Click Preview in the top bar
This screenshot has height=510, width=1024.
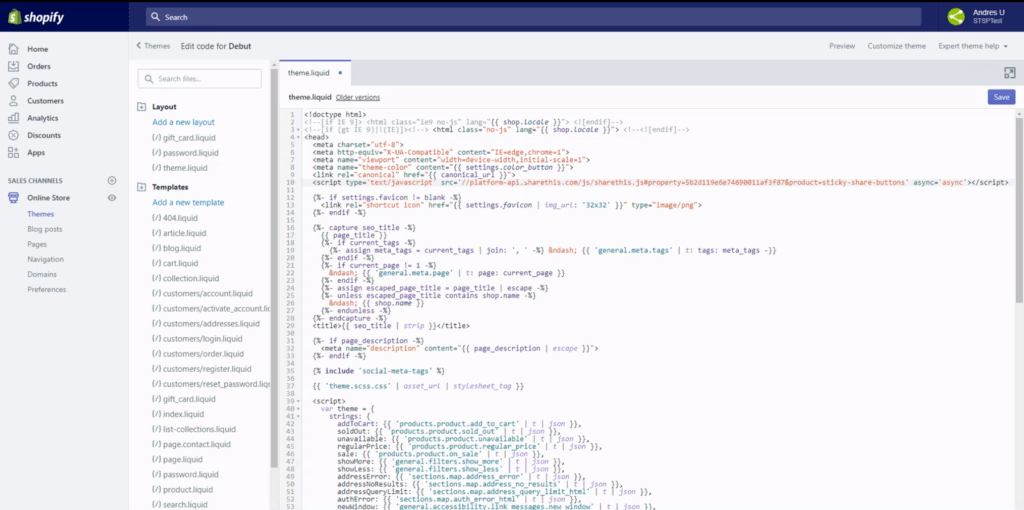[842, 46]
